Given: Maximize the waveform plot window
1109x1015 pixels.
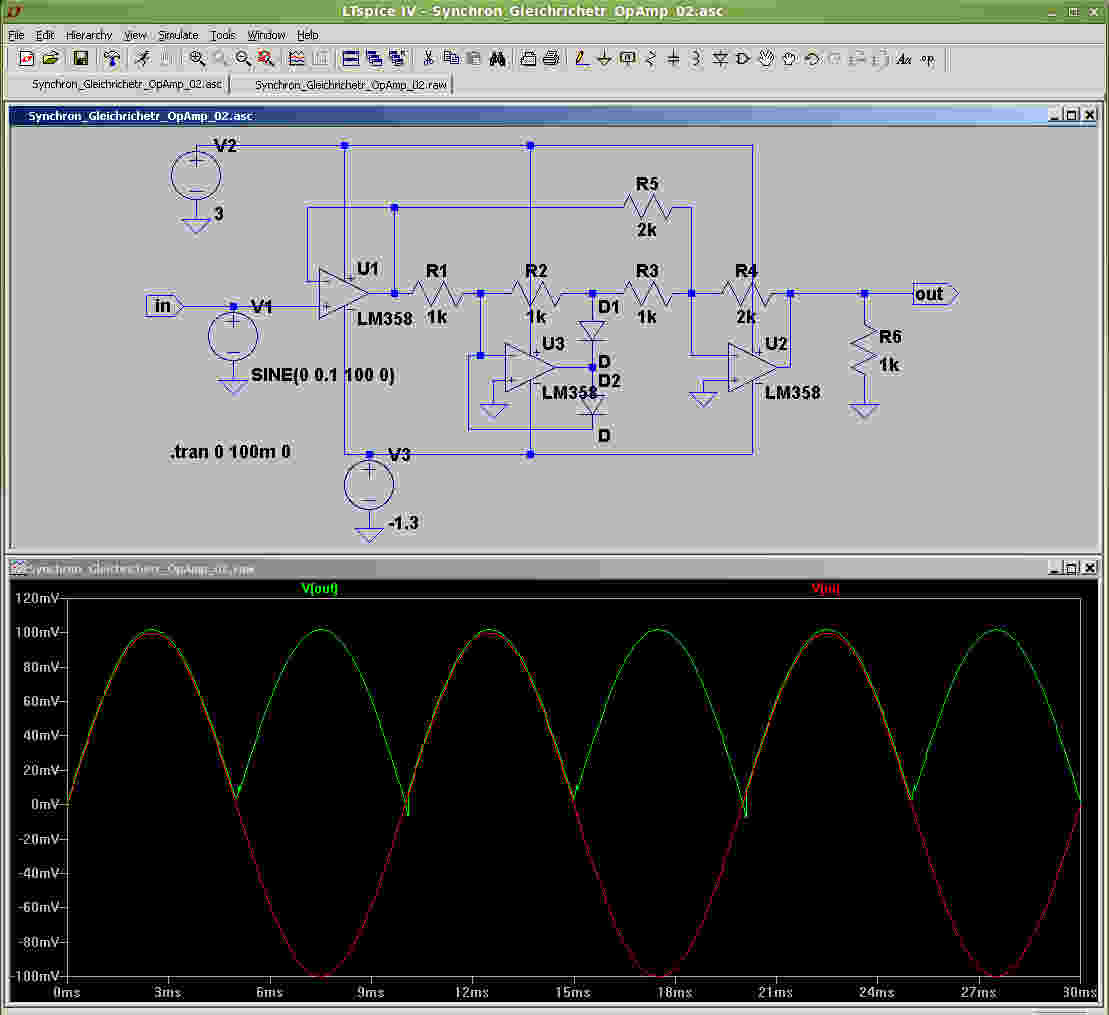Looking at the screenshot, I should (1073, 568).
